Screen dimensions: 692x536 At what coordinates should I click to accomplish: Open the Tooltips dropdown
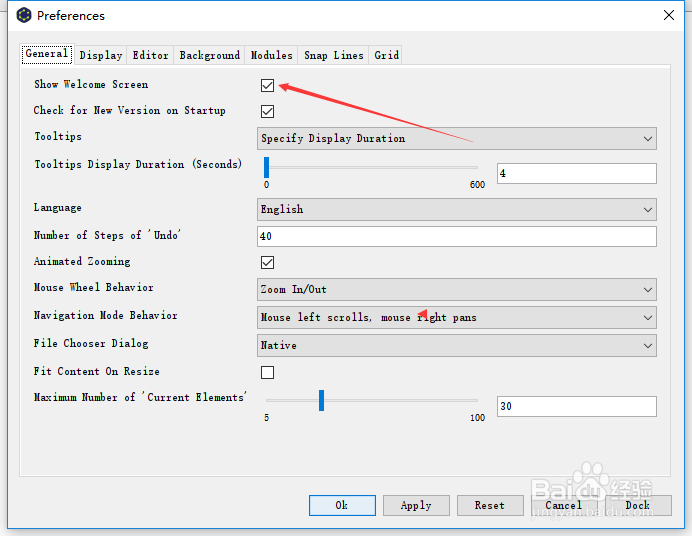point(457,139)
